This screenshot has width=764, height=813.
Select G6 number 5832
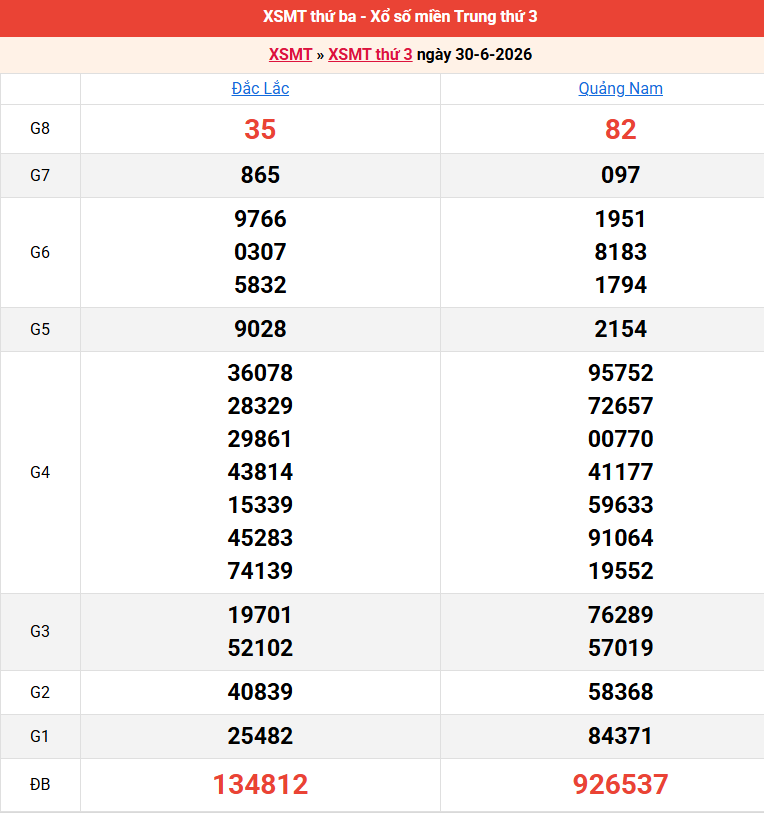pos(260,285)
